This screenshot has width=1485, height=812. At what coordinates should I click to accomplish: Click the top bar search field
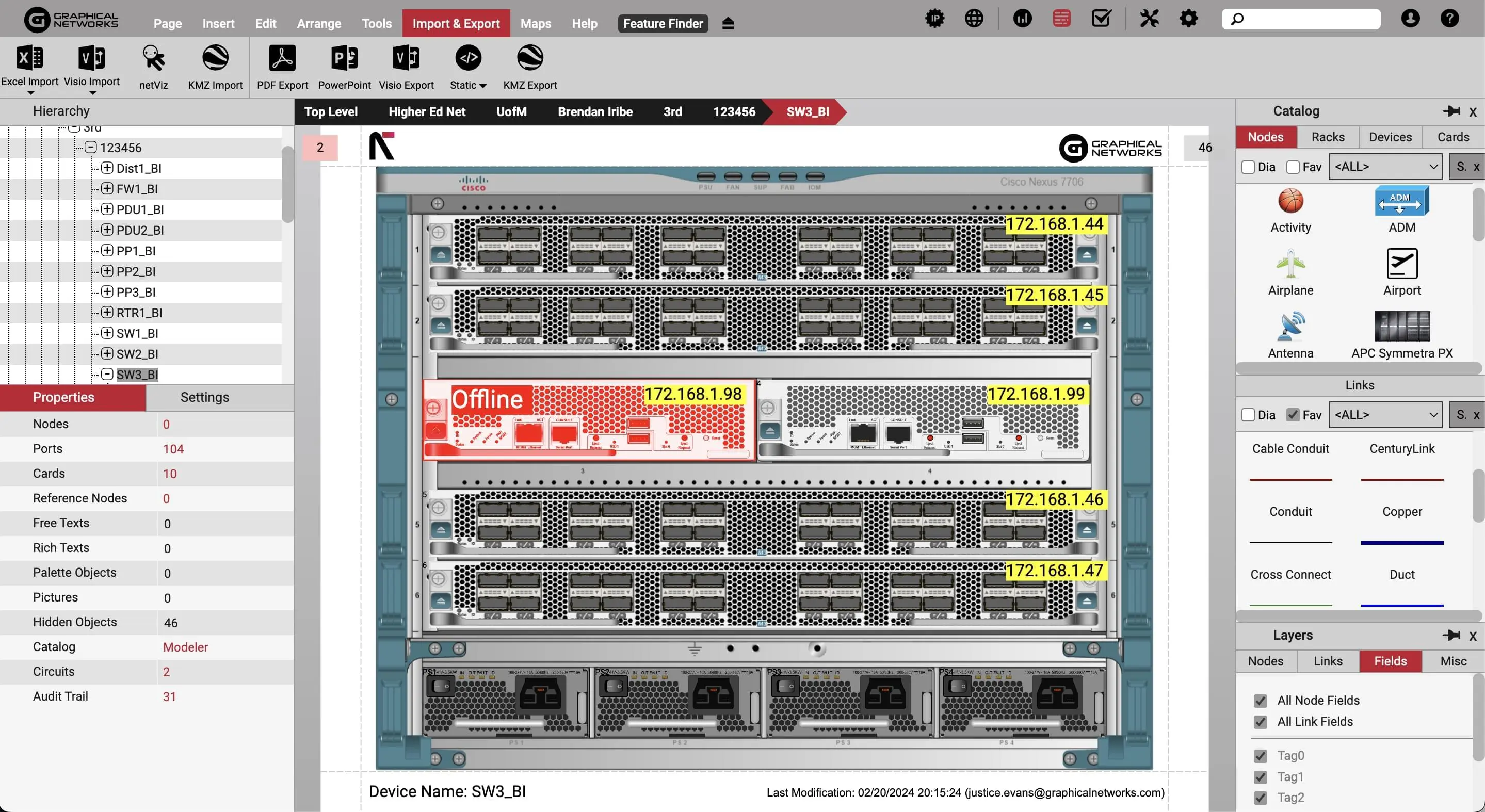click(x=1300, y=19)
